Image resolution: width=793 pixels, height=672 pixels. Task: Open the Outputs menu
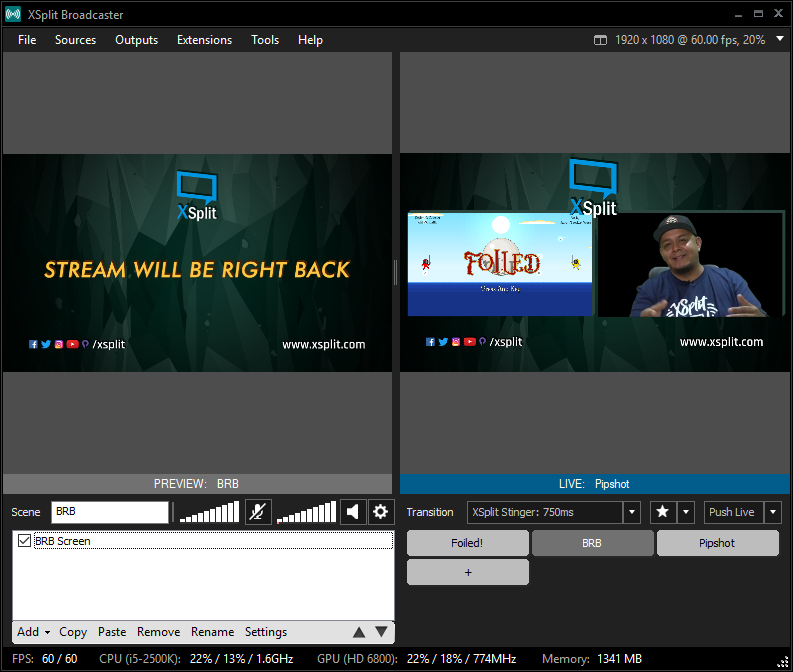[x=137, y=40]
